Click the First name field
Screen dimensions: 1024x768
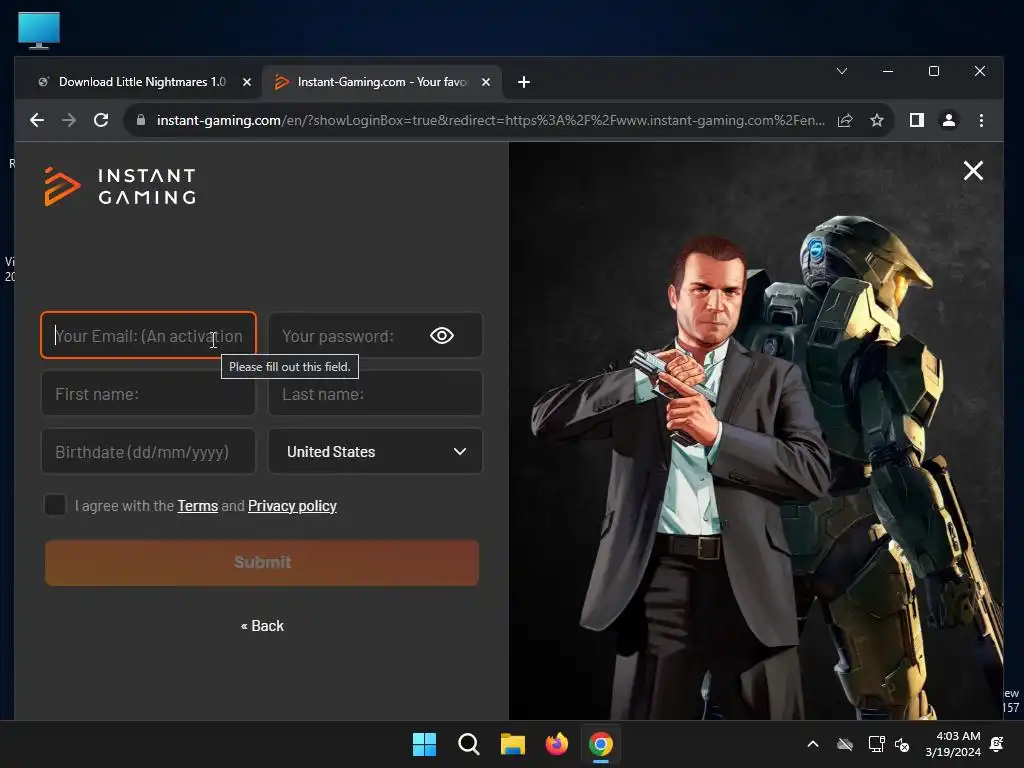click(x=148, y=394)
